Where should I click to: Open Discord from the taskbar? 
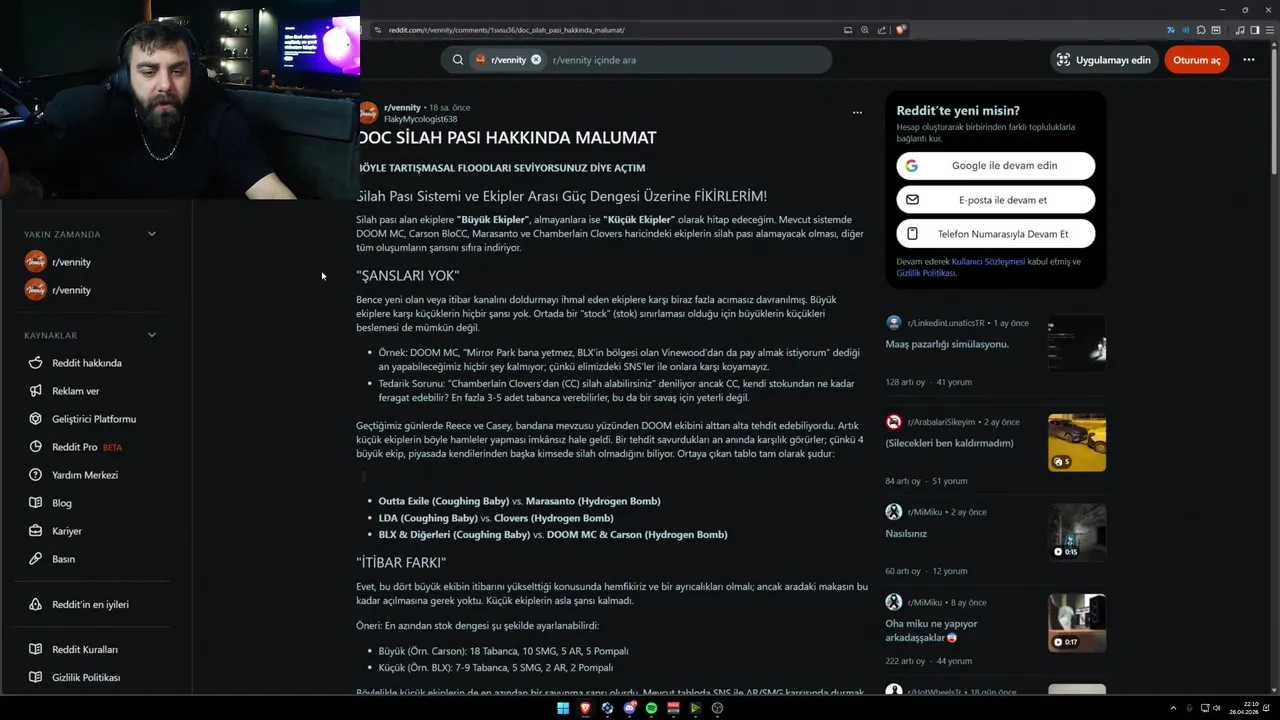629,708
